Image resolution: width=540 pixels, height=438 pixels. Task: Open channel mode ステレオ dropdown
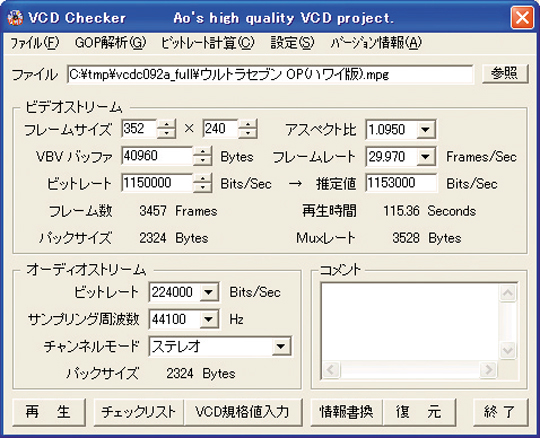[x=281, y=346]
